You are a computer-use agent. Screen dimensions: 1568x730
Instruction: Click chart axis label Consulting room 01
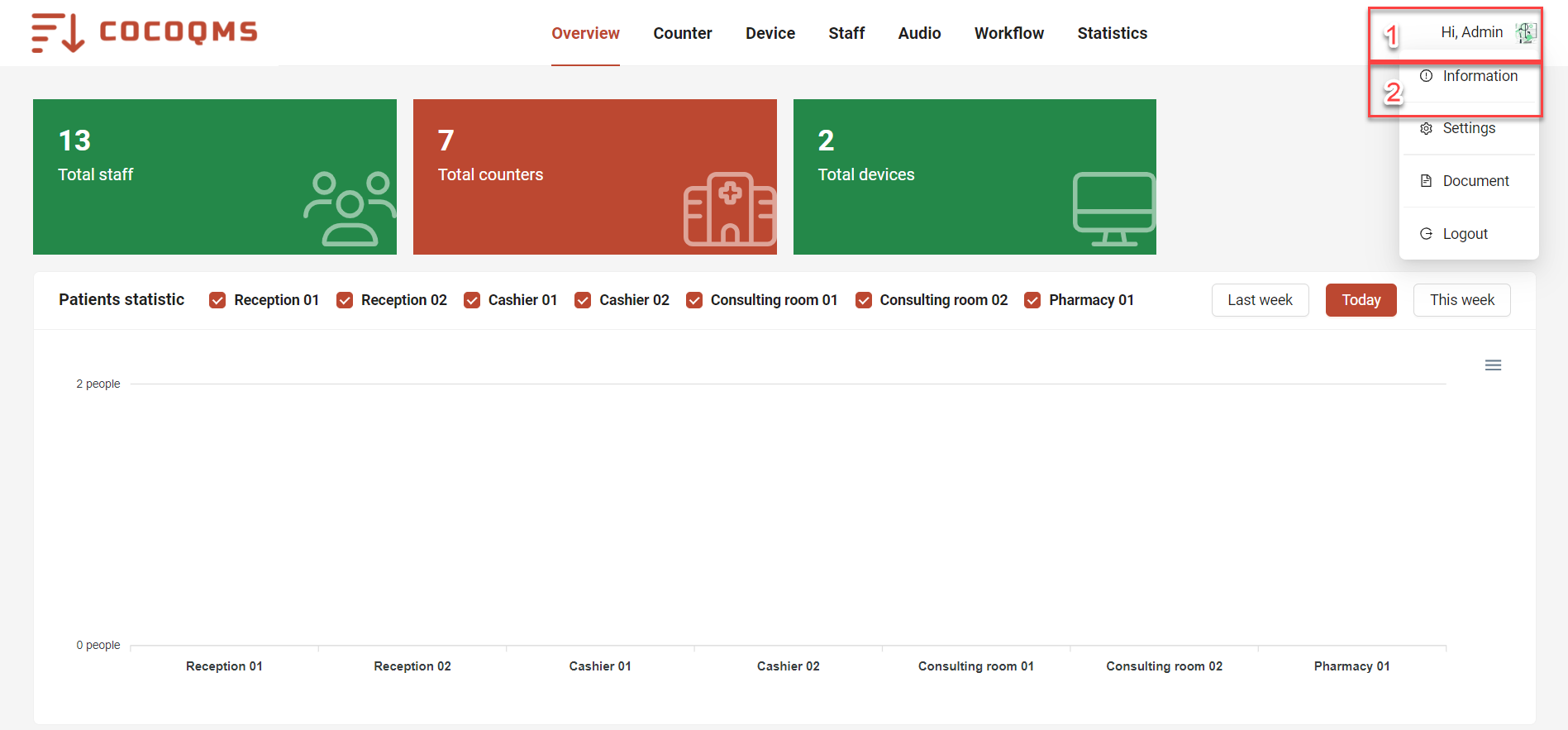point(976,666)
